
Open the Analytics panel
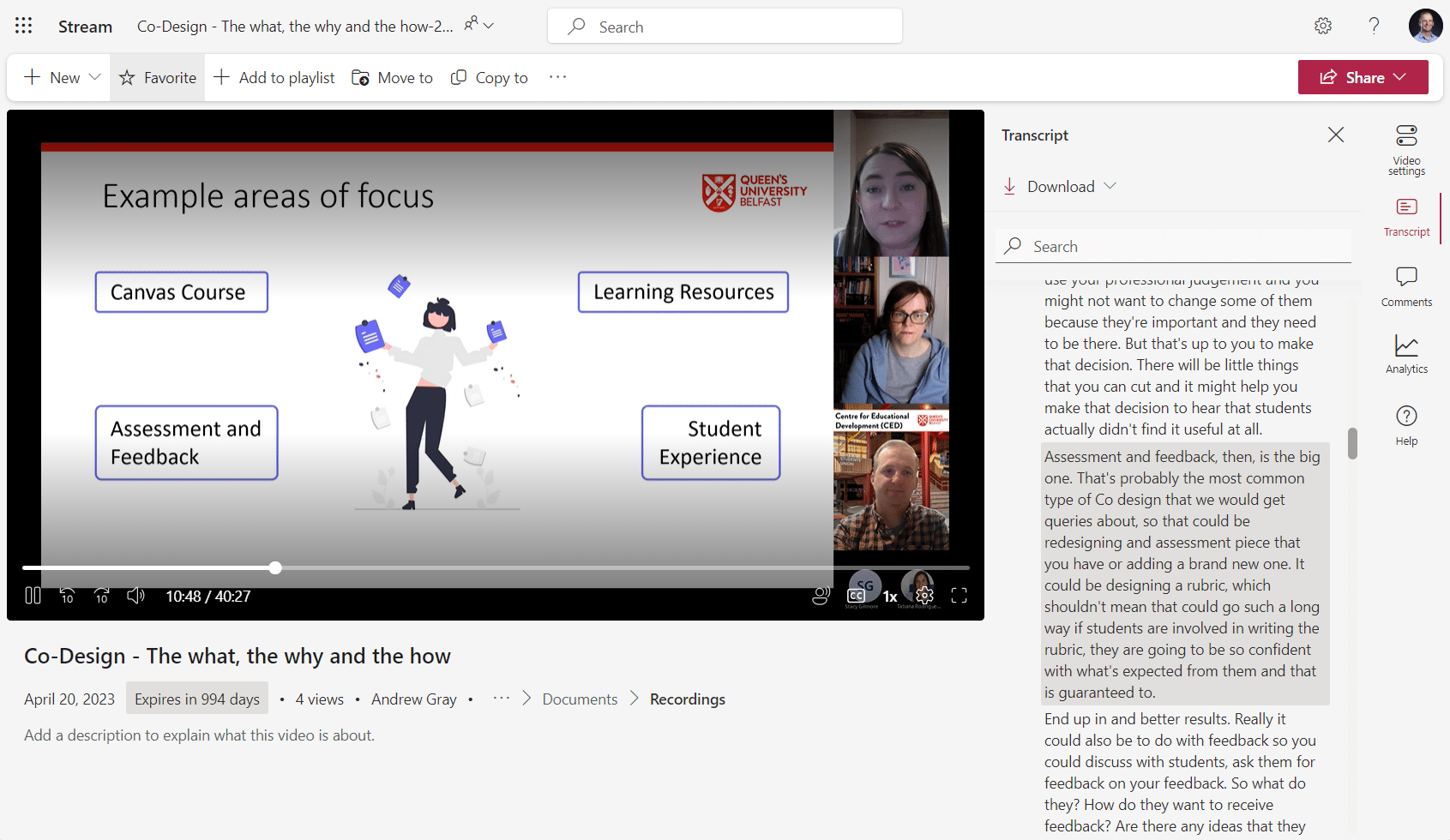pos(1406,353)
